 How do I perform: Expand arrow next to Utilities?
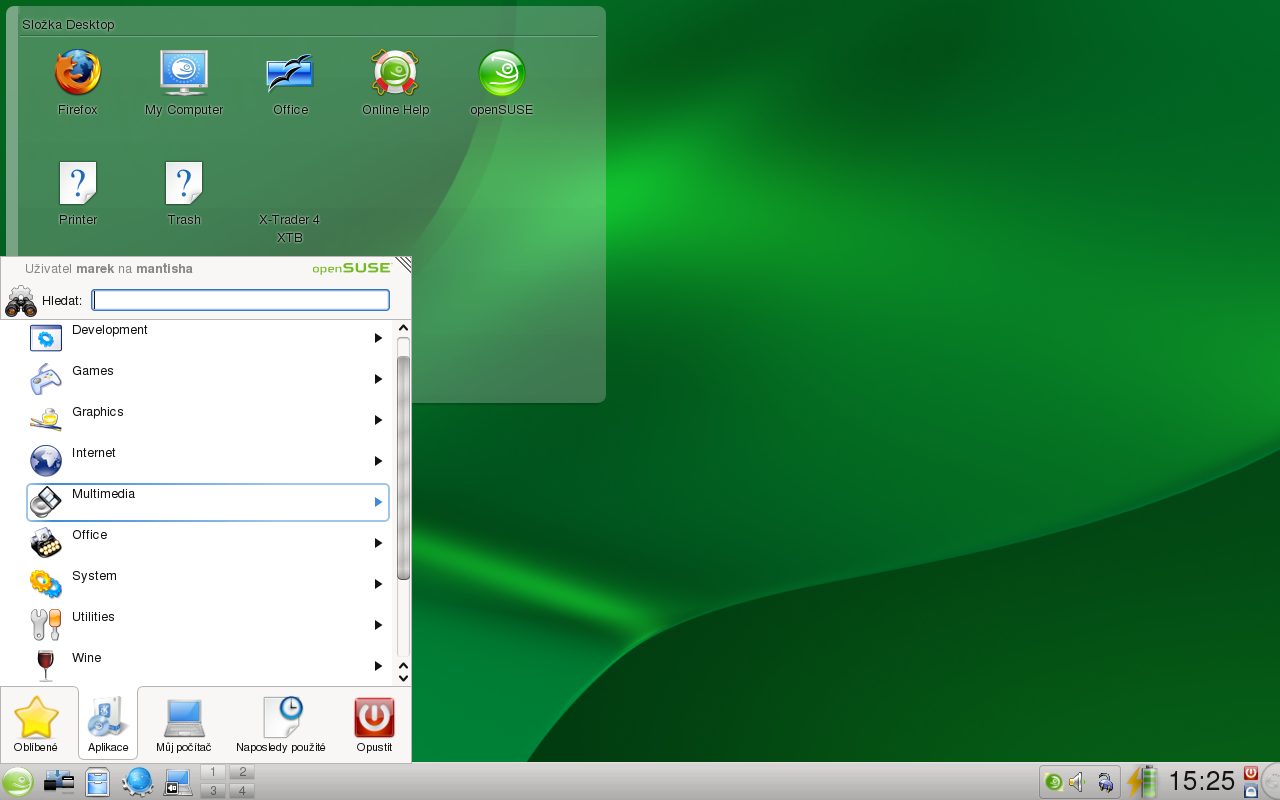pos(378,625)
